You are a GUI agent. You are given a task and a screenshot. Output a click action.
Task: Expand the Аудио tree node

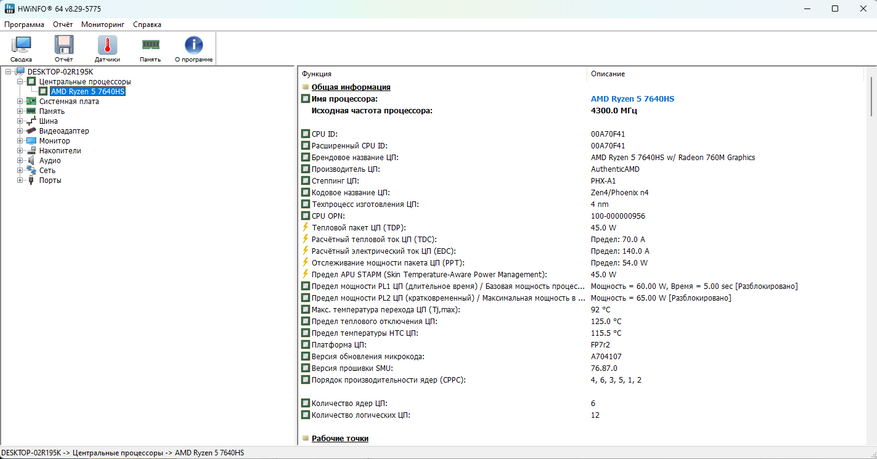pyautogui.click(x=20, y=160)
